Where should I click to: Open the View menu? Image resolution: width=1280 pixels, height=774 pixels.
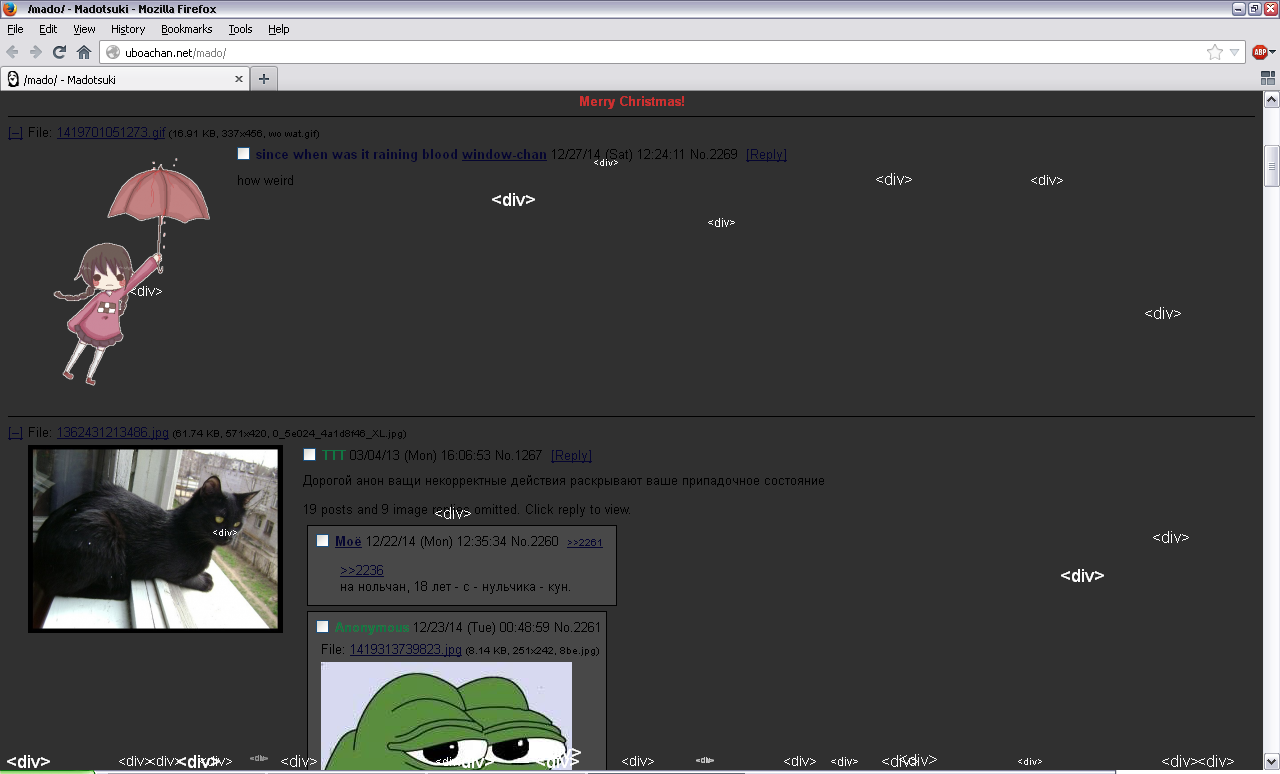pos(84,29)
